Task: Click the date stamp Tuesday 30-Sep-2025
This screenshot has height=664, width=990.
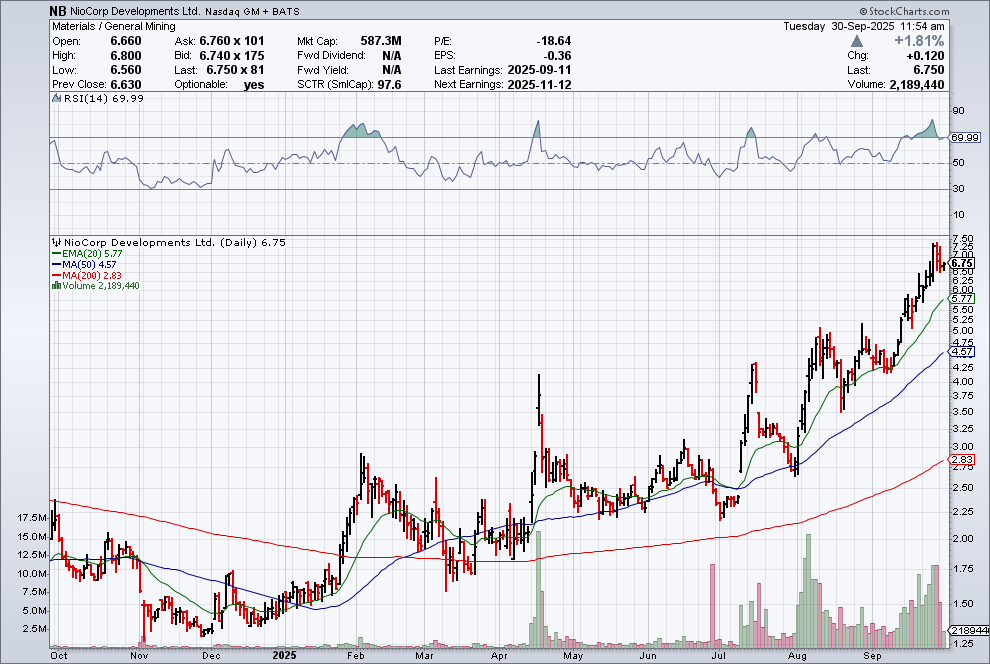Action: tap(838, 27)
